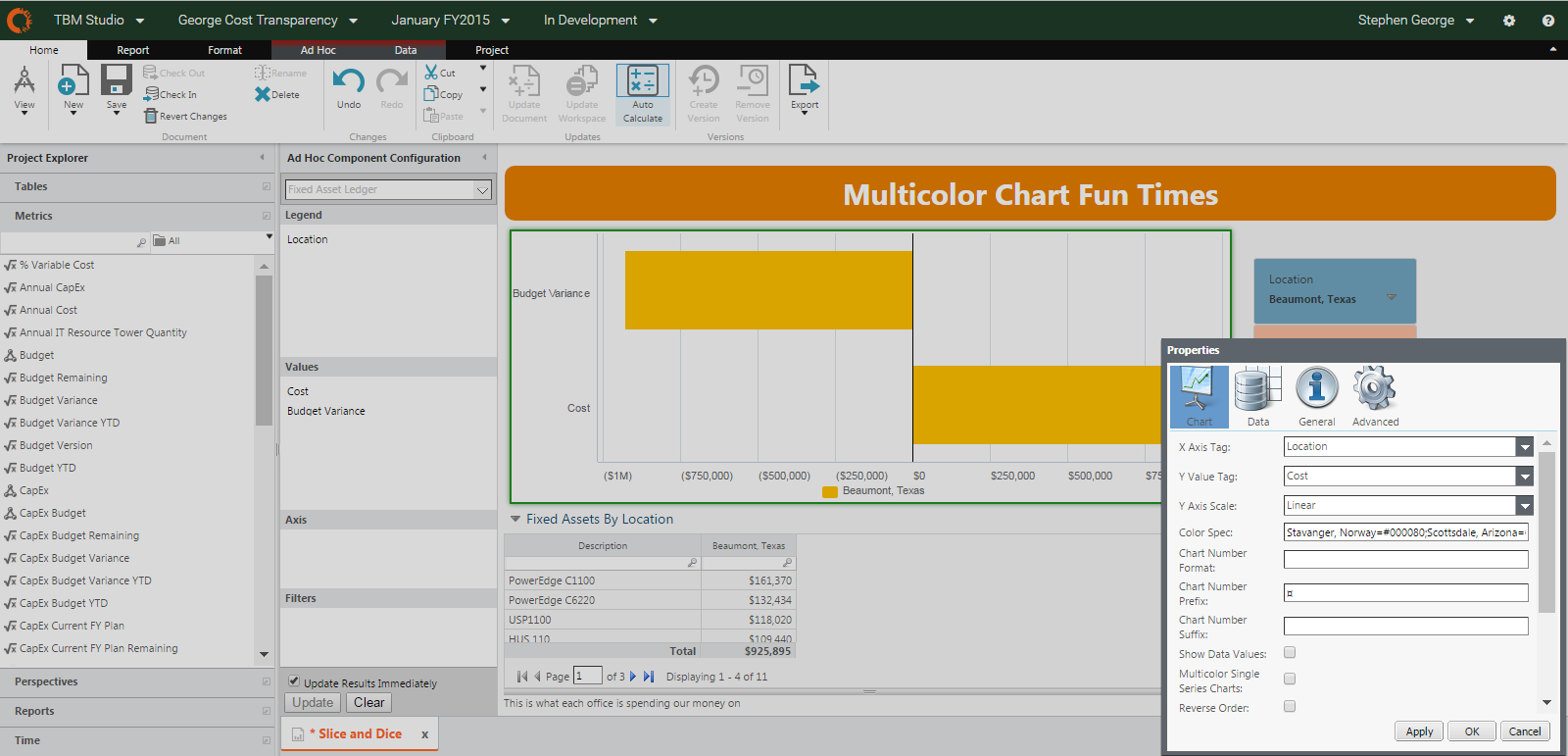Click Apply in Properties dialog
Viewport: 1568px width, 756px height.
coord(1419,731)
